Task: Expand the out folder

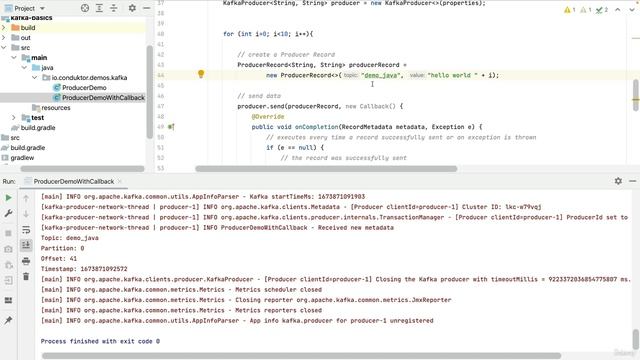Action: (4, 38)
